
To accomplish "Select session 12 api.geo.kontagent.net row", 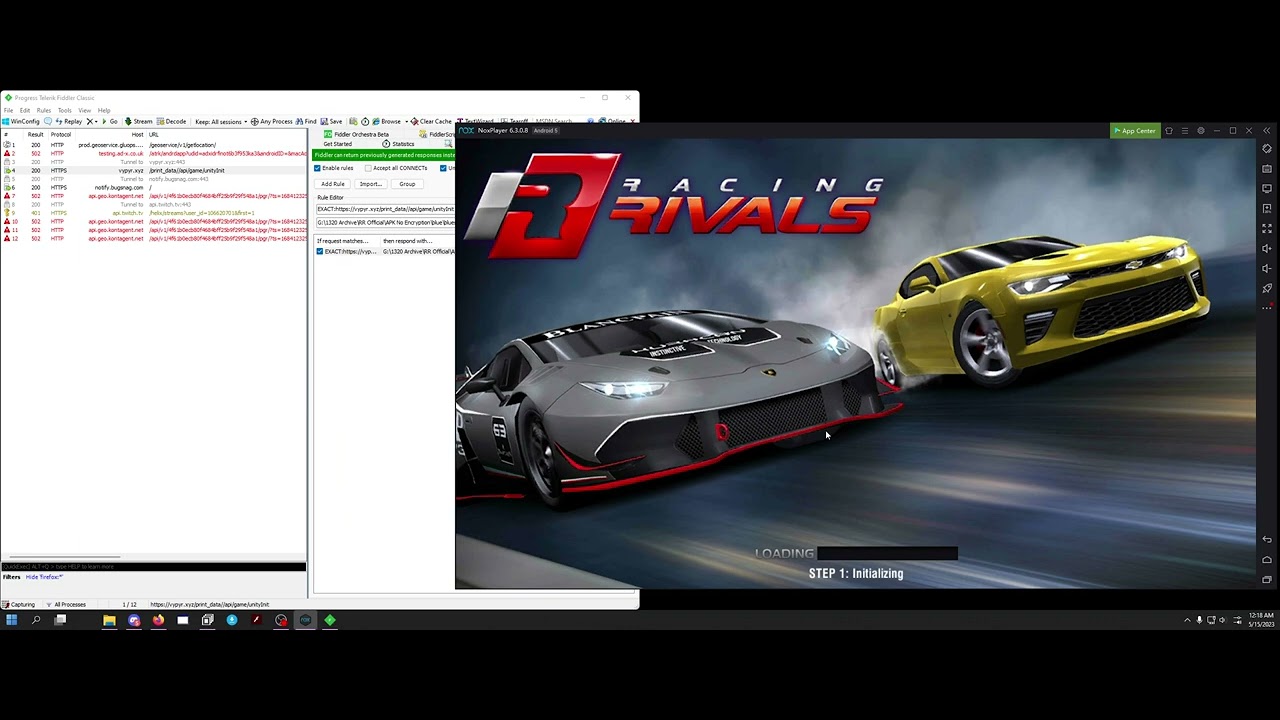I will [x=154, y=238].
